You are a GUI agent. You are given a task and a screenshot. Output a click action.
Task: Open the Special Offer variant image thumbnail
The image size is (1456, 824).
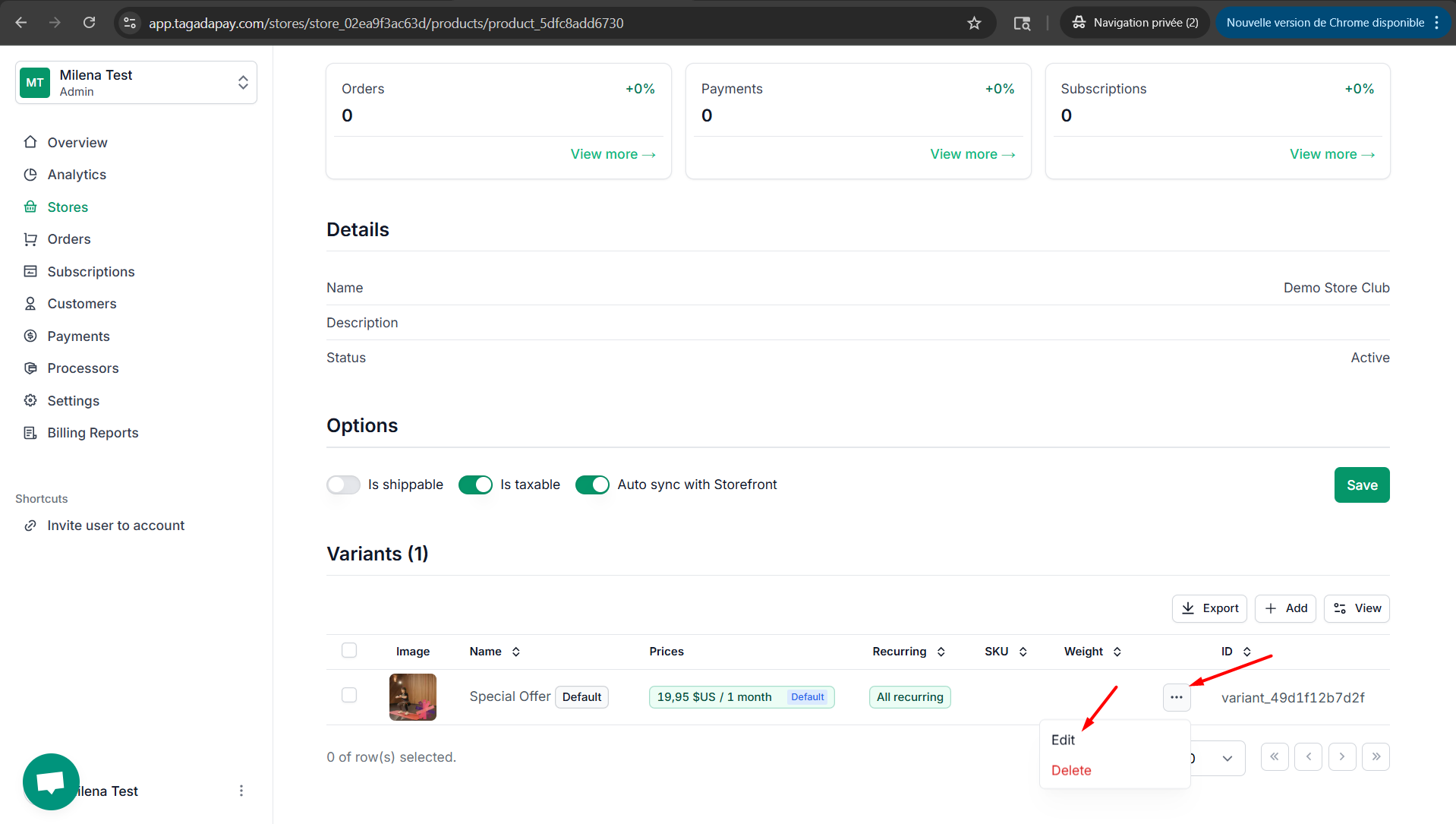pyautogui.click(x=413, y=697)
